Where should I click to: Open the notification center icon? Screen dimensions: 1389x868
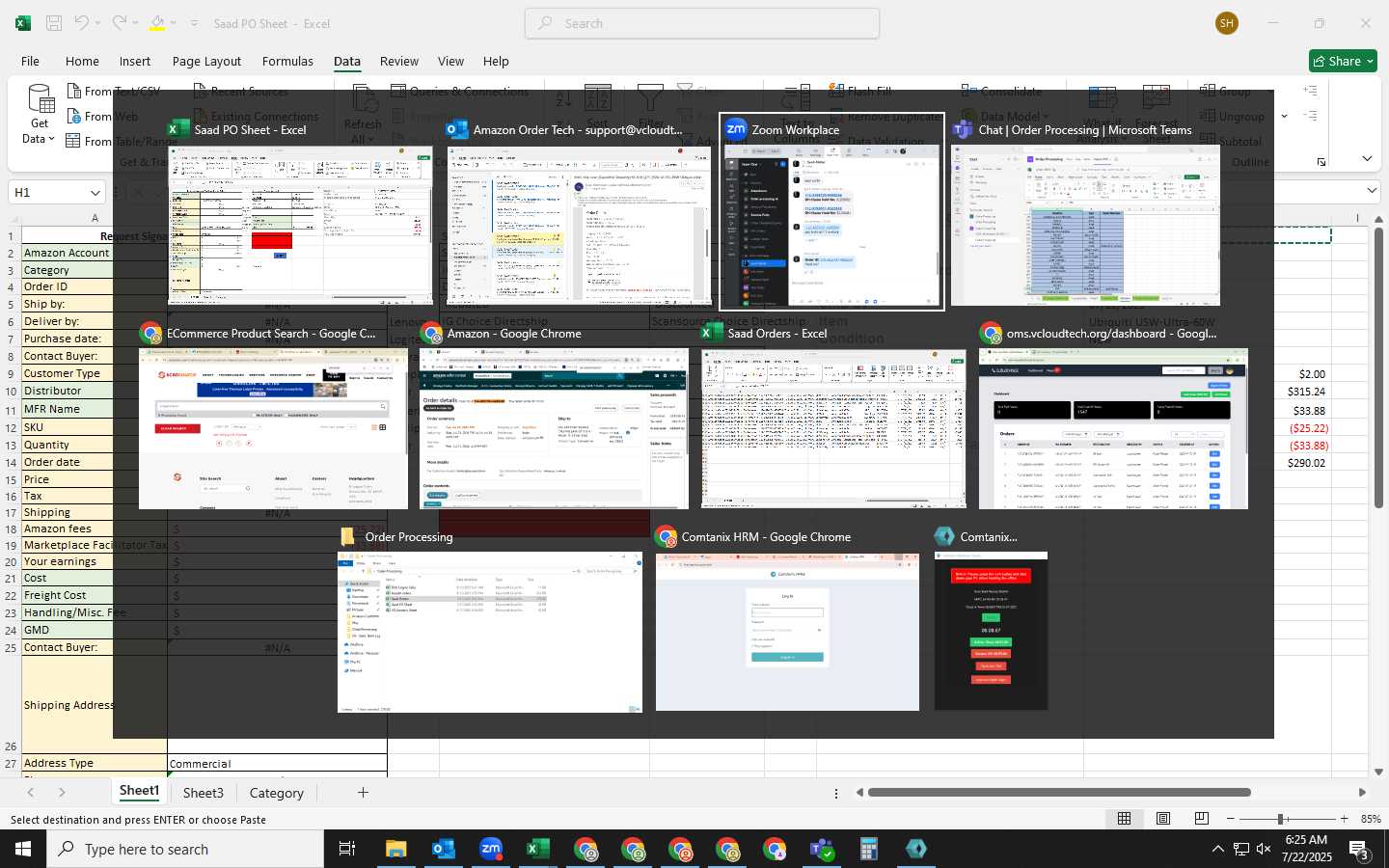[x=1359, y=849]
